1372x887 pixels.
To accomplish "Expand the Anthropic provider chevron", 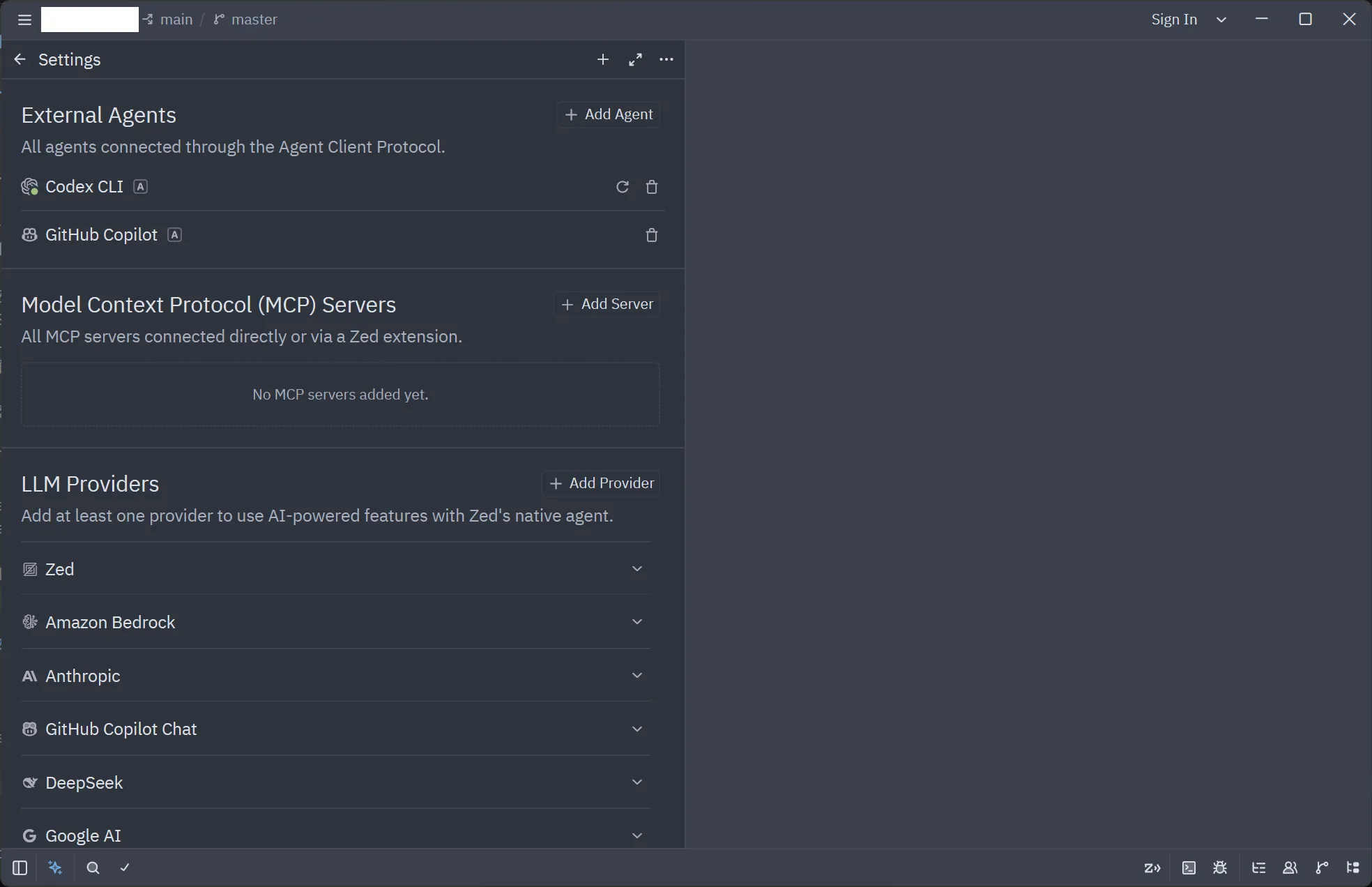I will coord(637,676).
